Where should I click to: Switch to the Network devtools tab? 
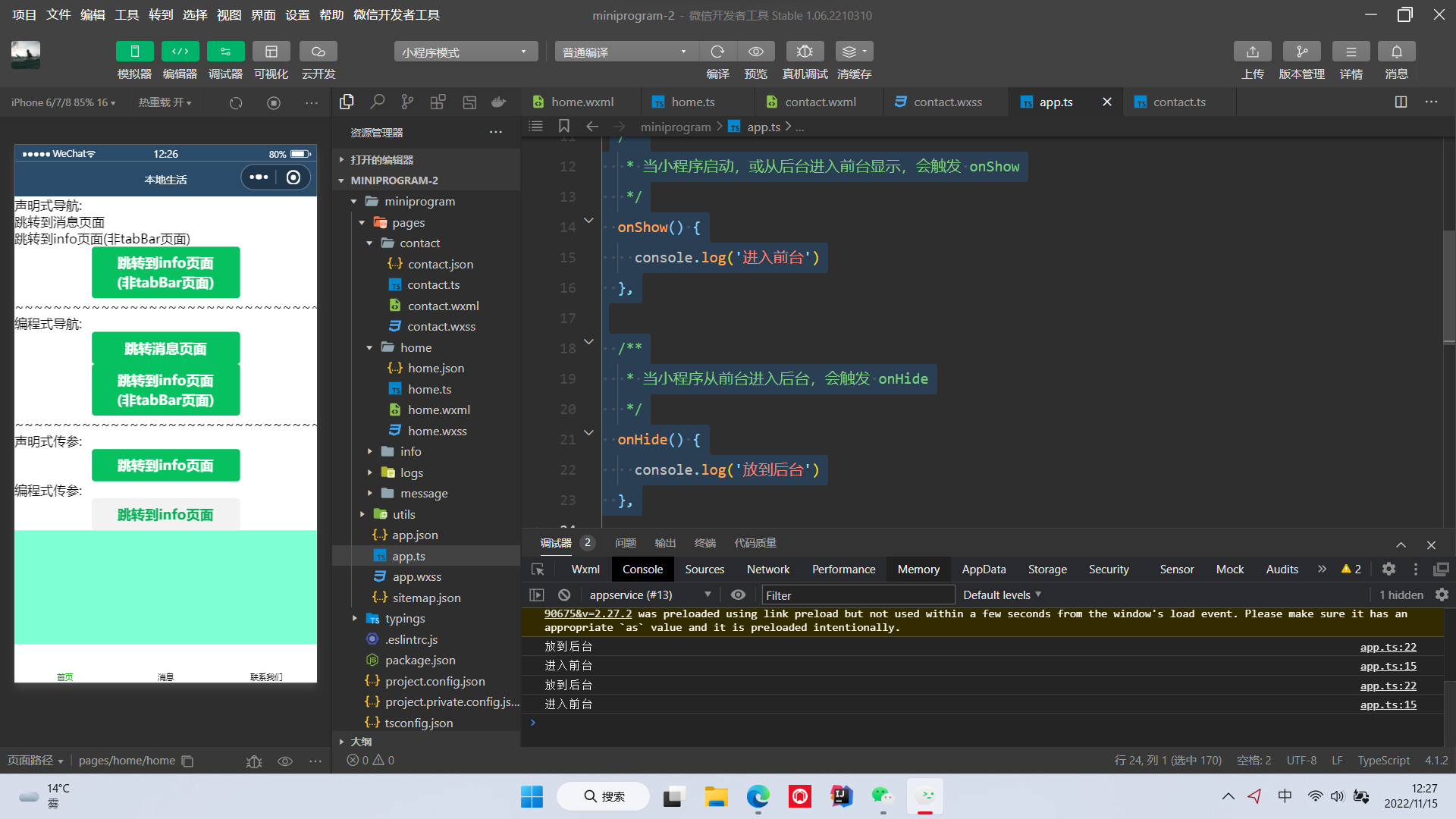(767, 570)
